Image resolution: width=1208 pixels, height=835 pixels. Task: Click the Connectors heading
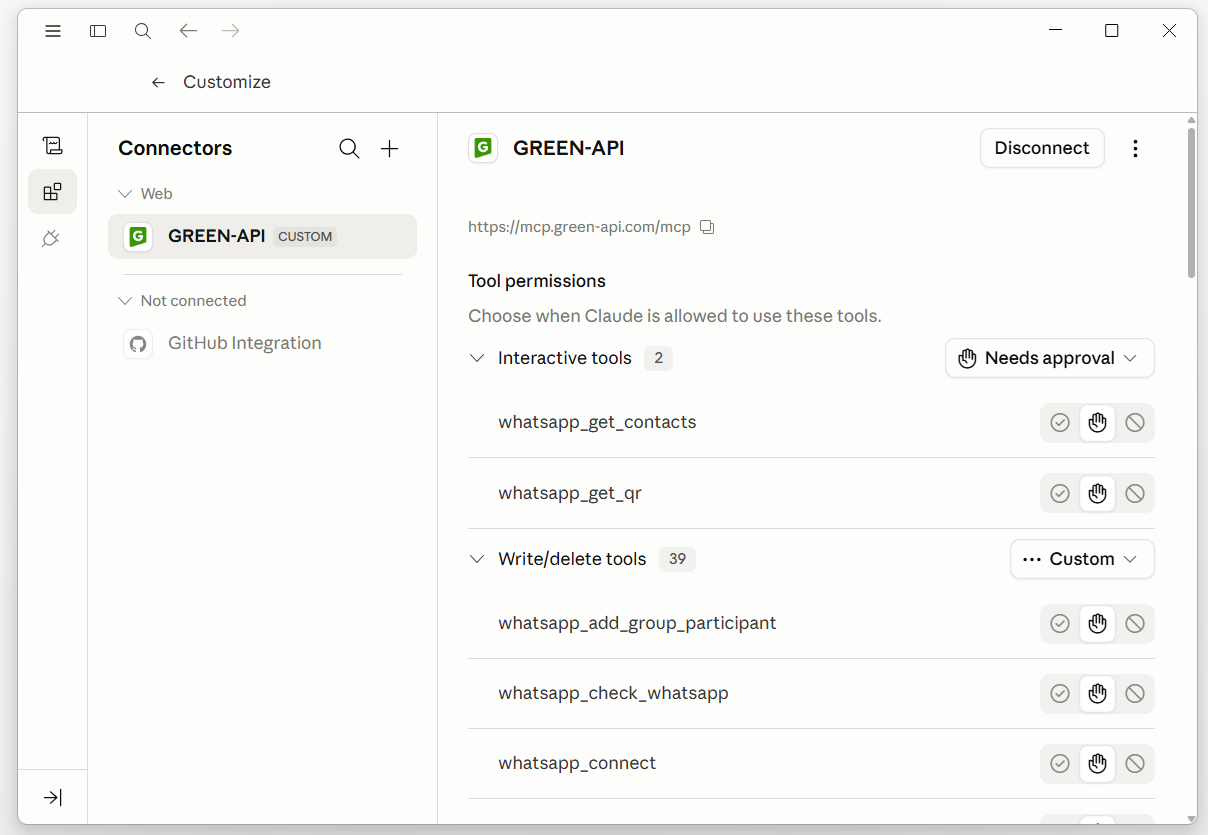175,148
